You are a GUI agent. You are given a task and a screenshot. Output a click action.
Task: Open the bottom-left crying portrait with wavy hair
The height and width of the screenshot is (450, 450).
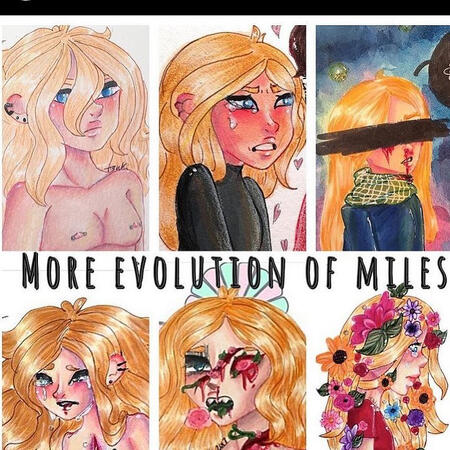pyautogui.click(x=76, y=373)
